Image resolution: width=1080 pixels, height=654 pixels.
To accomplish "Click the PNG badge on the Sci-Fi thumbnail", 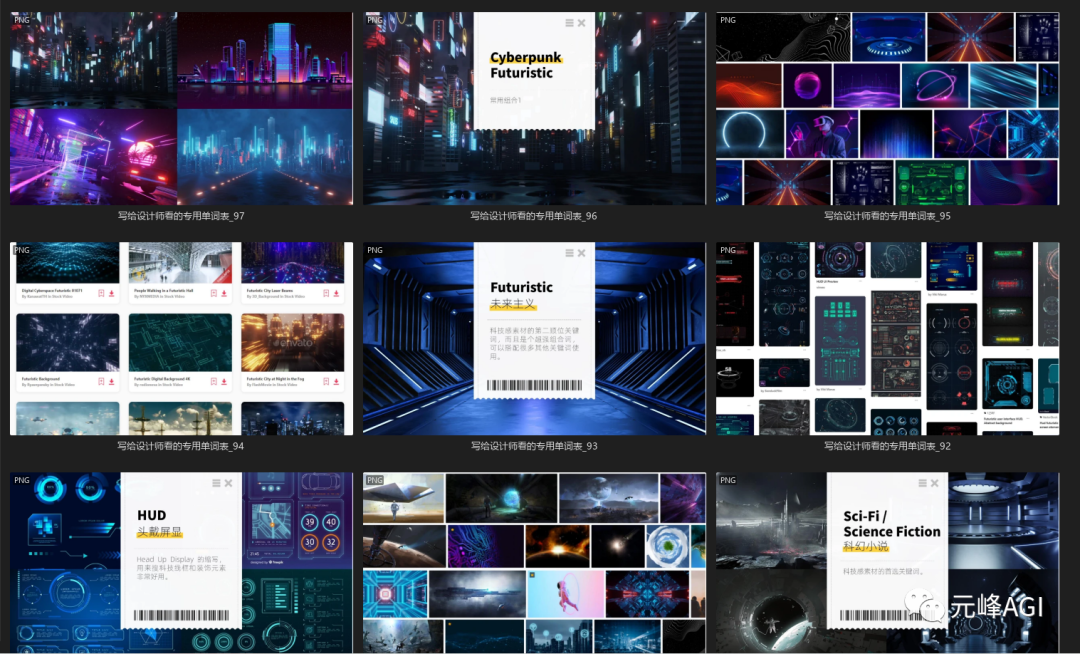I will [728, 480].
